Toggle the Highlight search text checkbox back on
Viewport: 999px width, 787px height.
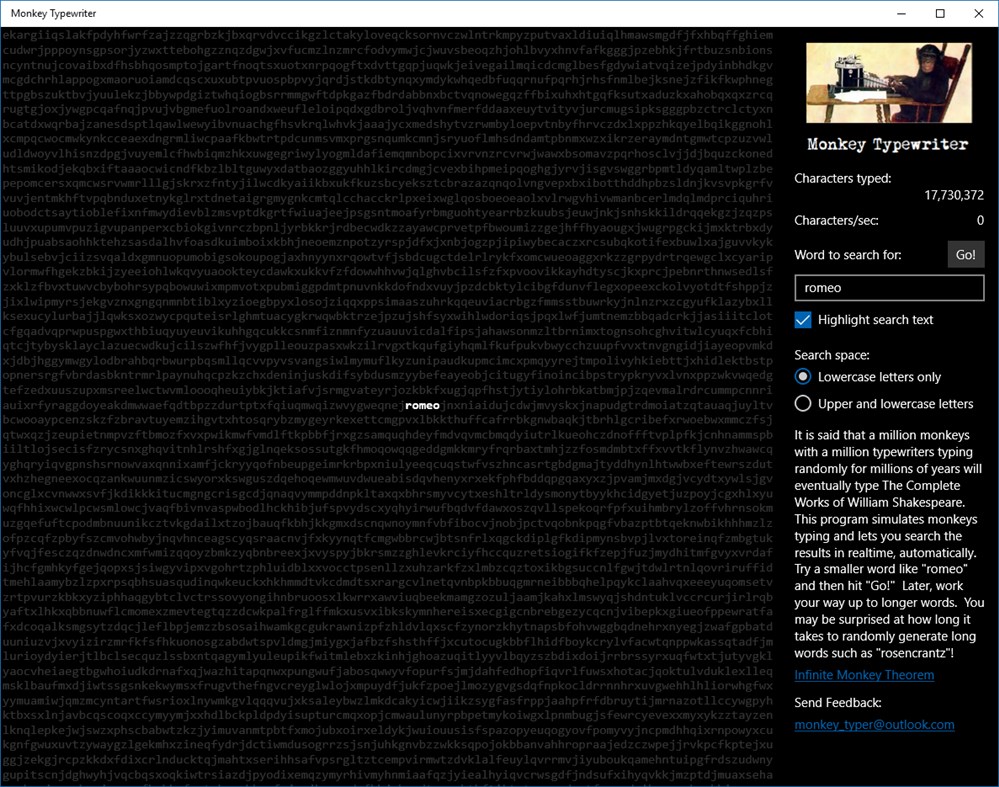click(801, 319)
